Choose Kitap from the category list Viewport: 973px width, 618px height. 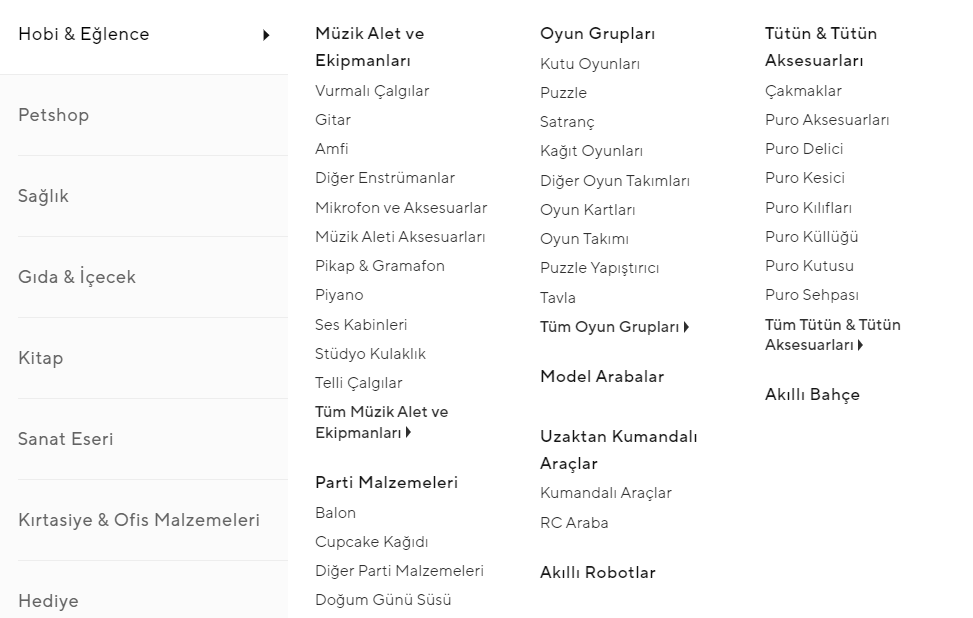(41, 358)
